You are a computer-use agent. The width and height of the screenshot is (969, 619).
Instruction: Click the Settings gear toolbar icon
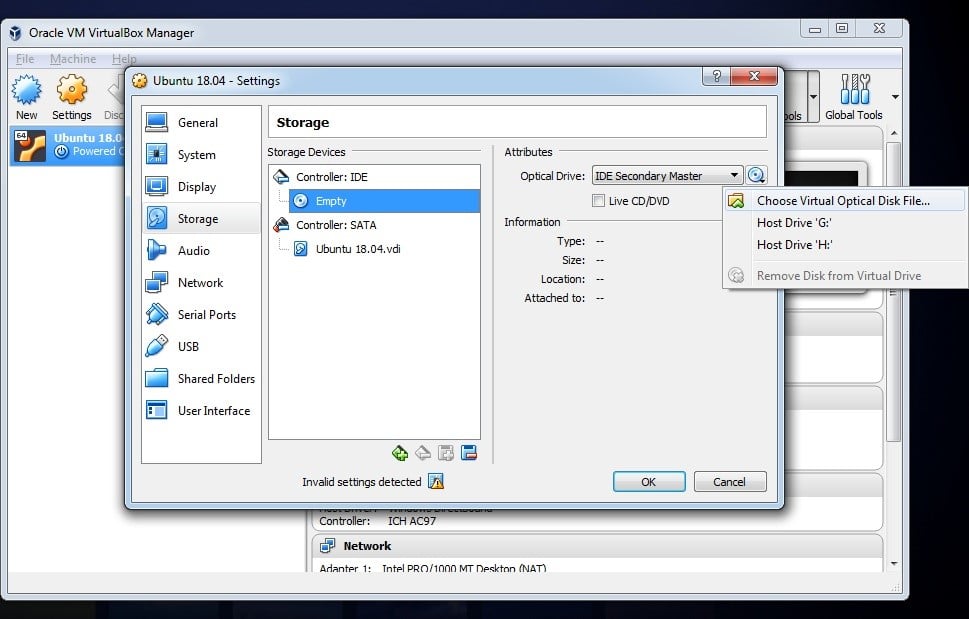point(72,97)
